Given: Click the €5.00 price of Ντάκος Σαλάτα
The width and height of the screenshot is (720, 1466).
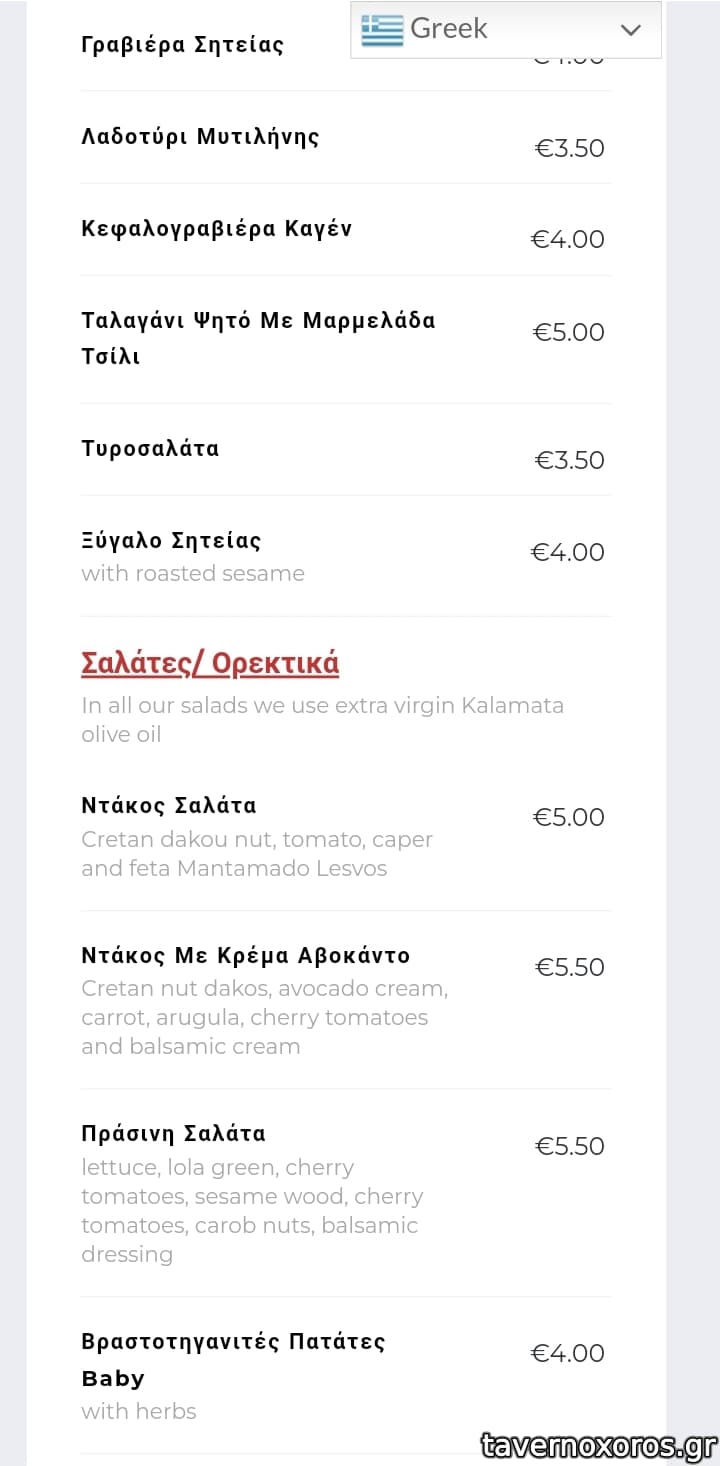Looking at the screenshot, I should (568, 817).
